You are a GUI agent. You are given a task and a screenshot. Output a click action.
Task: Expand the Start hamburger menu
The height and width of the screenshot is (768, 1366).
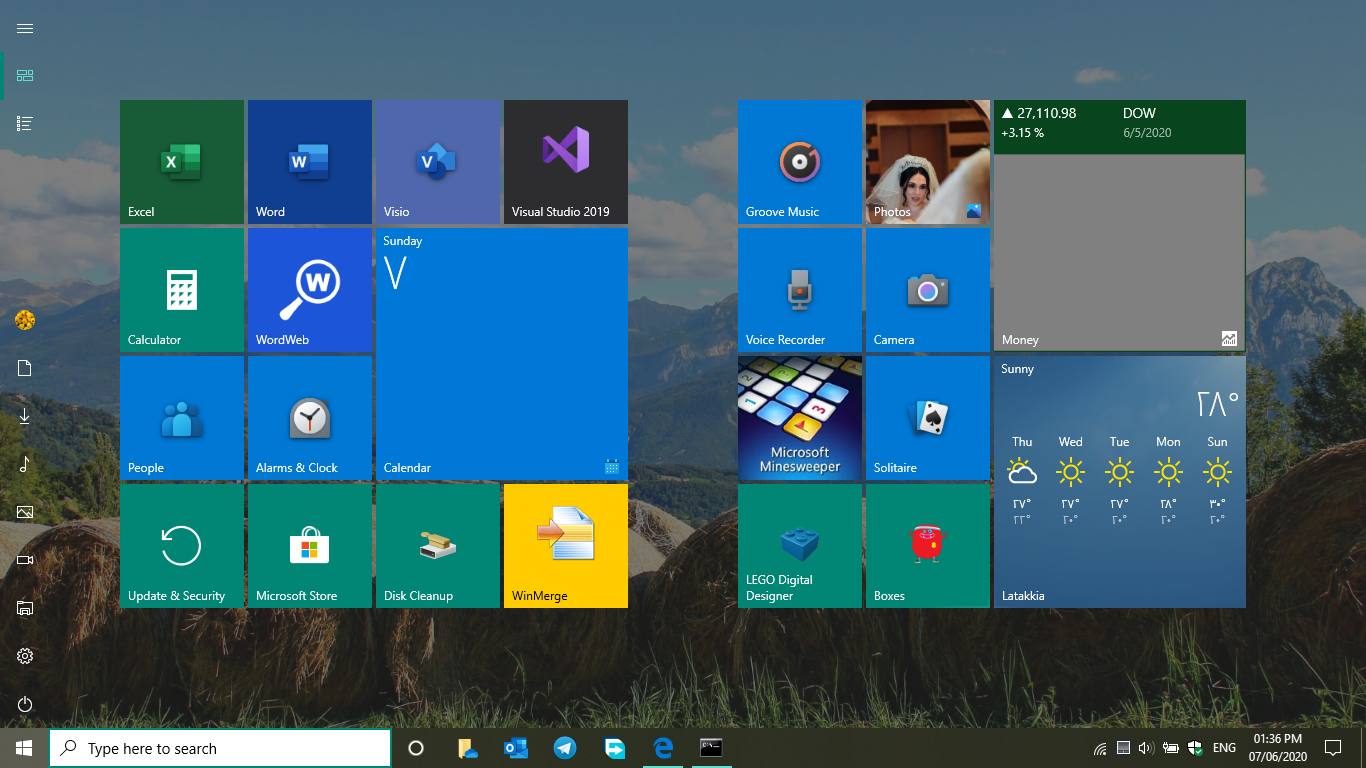click(25, 28)
